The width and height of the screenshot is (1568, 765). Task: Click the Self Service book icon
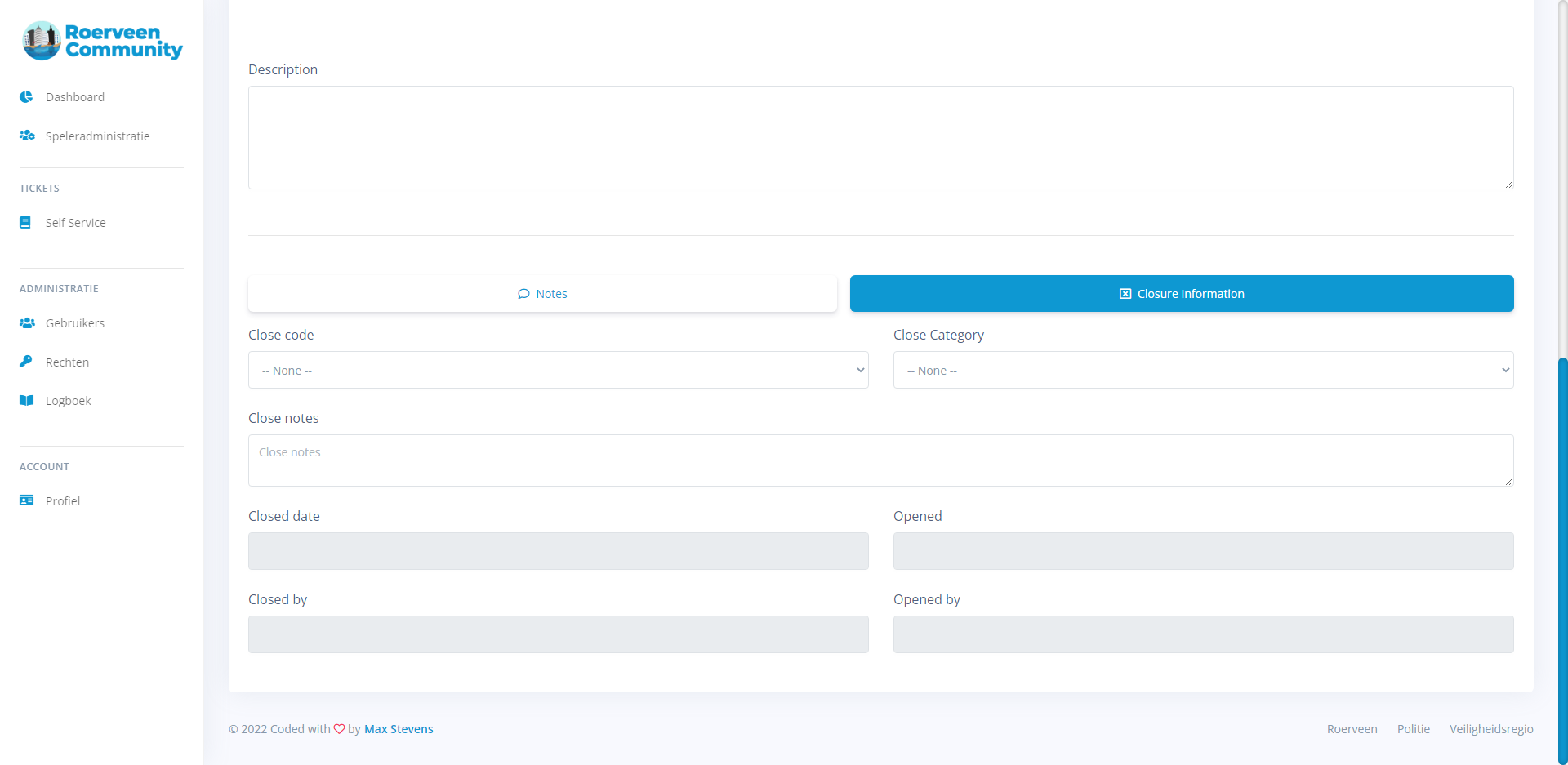[26, 223]
